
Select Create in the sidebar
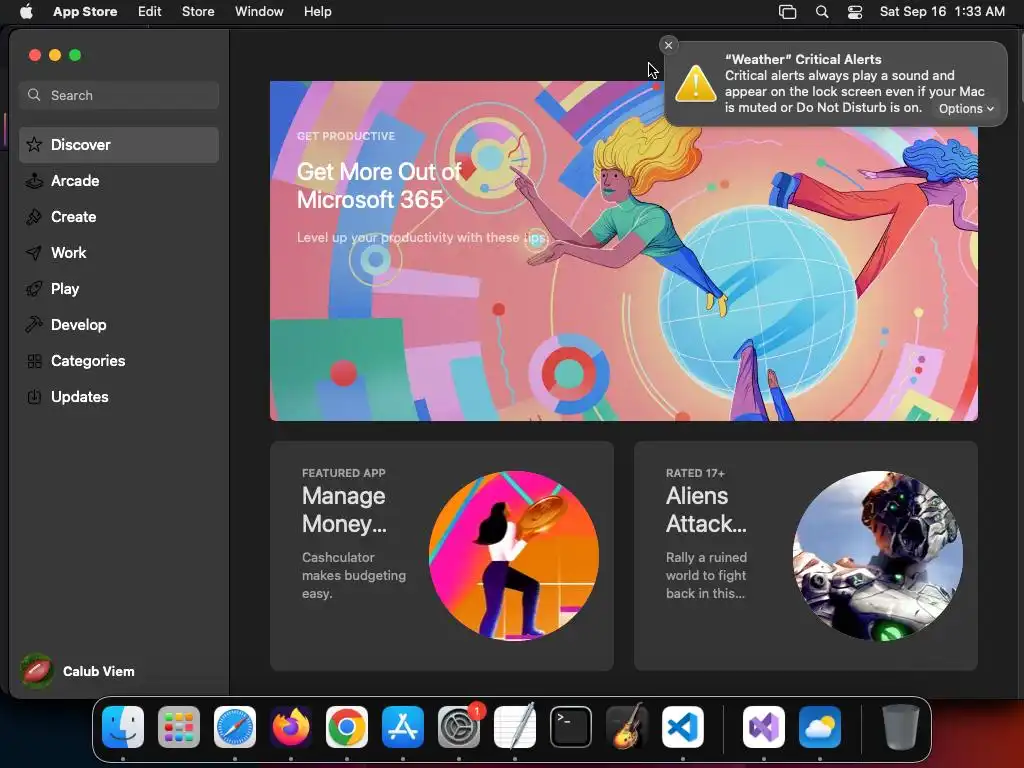click(119, 217)
